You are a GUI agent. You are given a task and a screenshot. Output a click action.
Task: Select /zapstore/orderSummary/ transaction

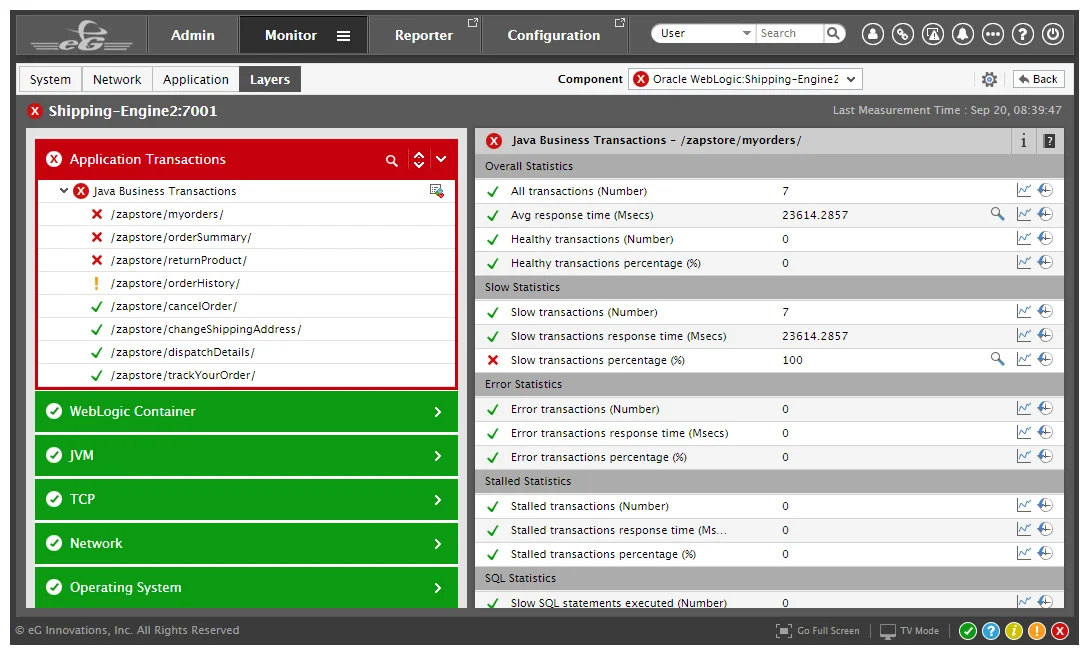click(x=181, y=237)
